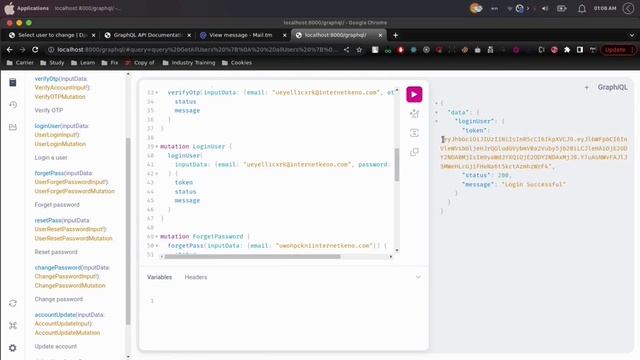
Task: Open the Fix bookmarks folder
Action: 110,63
